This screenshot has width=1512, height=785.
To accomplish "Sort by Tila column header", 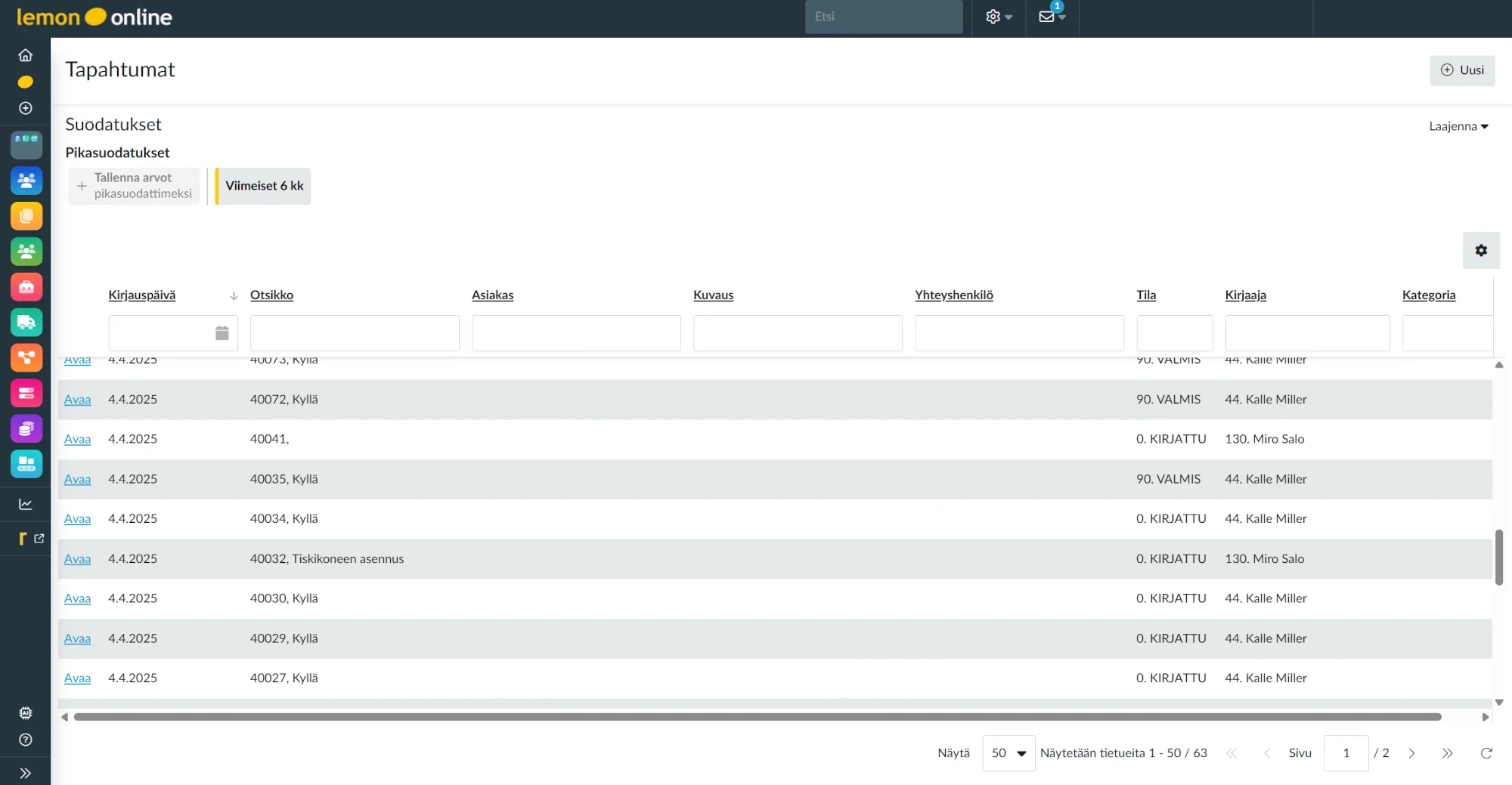I will [x=1145, y=295].
